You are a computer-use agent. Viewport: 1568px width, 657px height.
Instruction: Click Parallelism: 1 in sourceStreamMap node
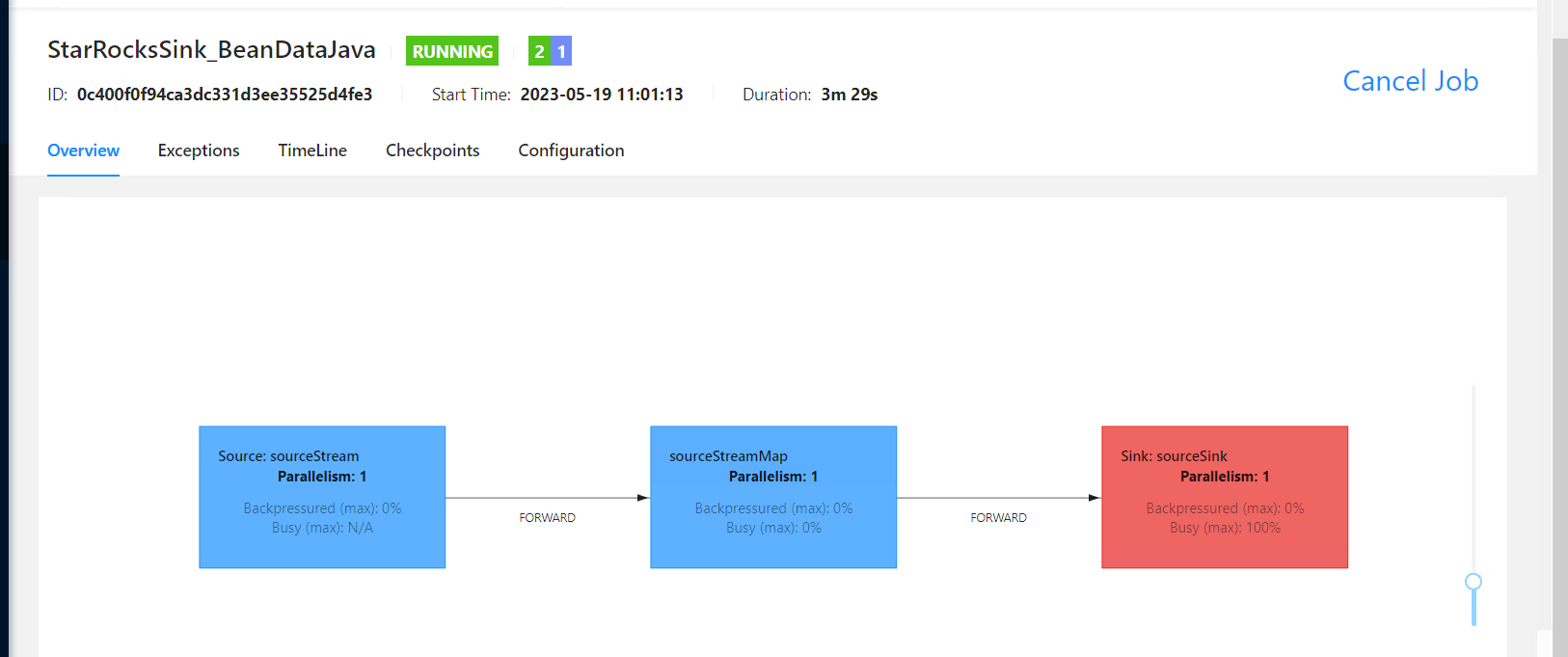click(773, 477)
